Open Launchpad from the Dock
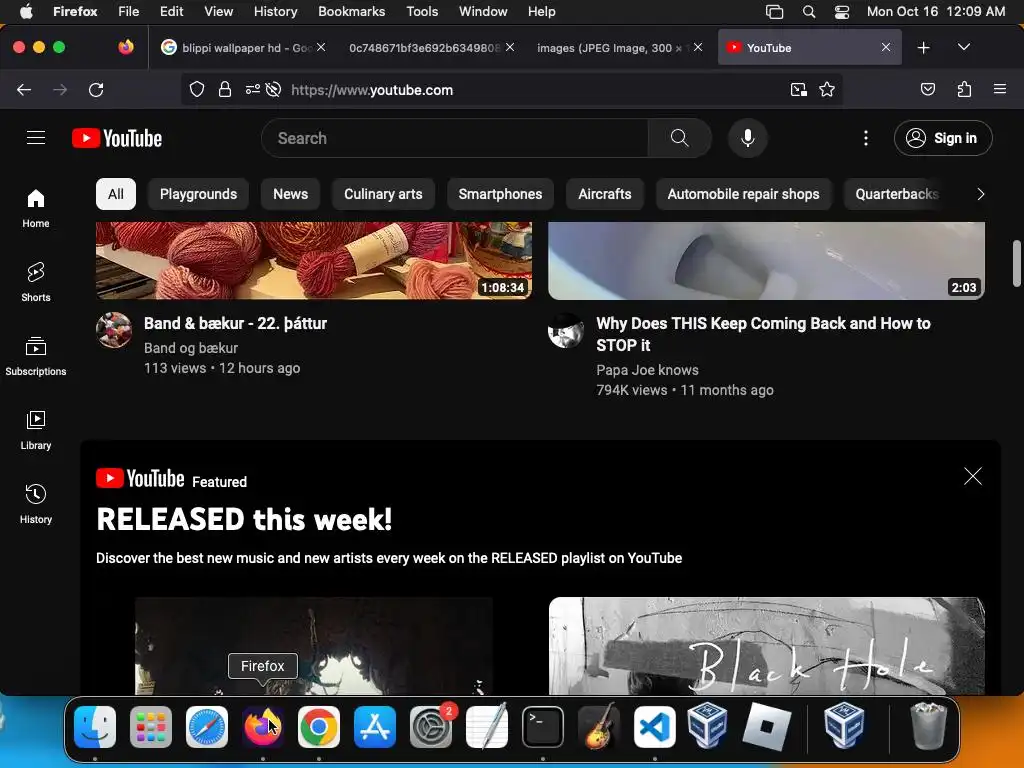 pyautogui.click(x=151, y=727)
